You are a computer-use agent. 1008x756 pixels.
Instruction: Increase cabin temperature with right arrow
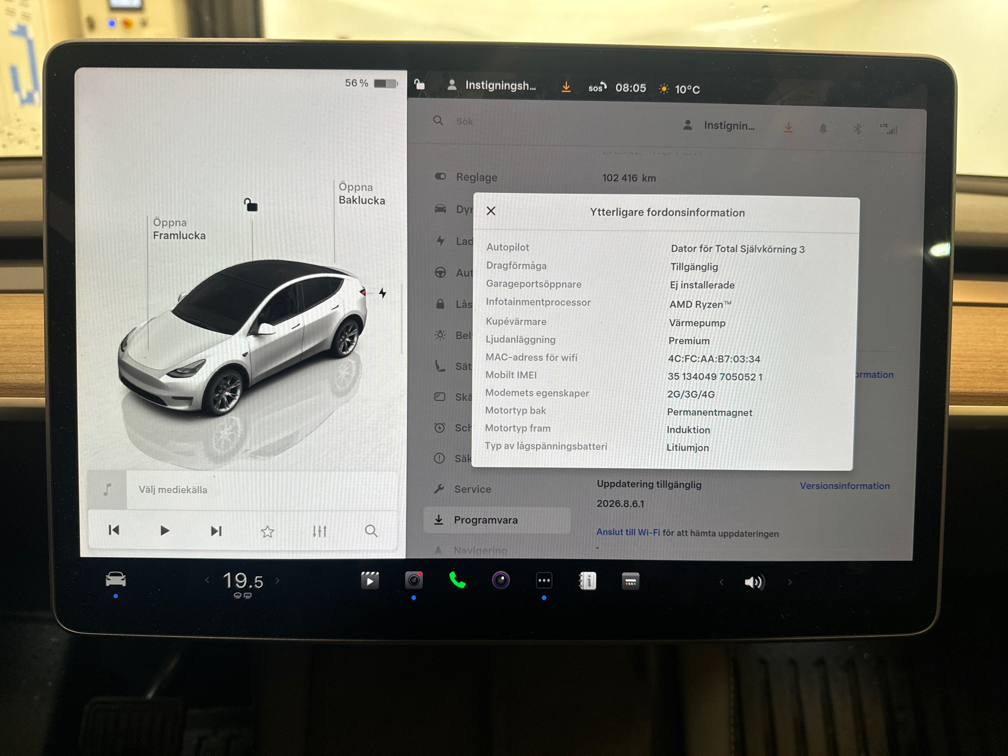point(278,581)
